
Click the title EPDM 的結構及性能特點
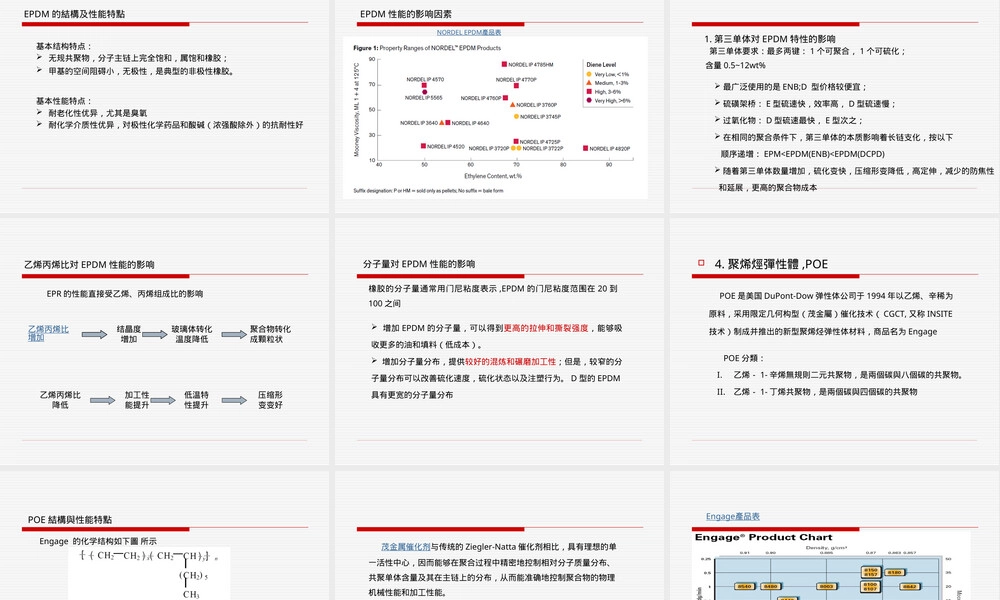tap(75, 14)
